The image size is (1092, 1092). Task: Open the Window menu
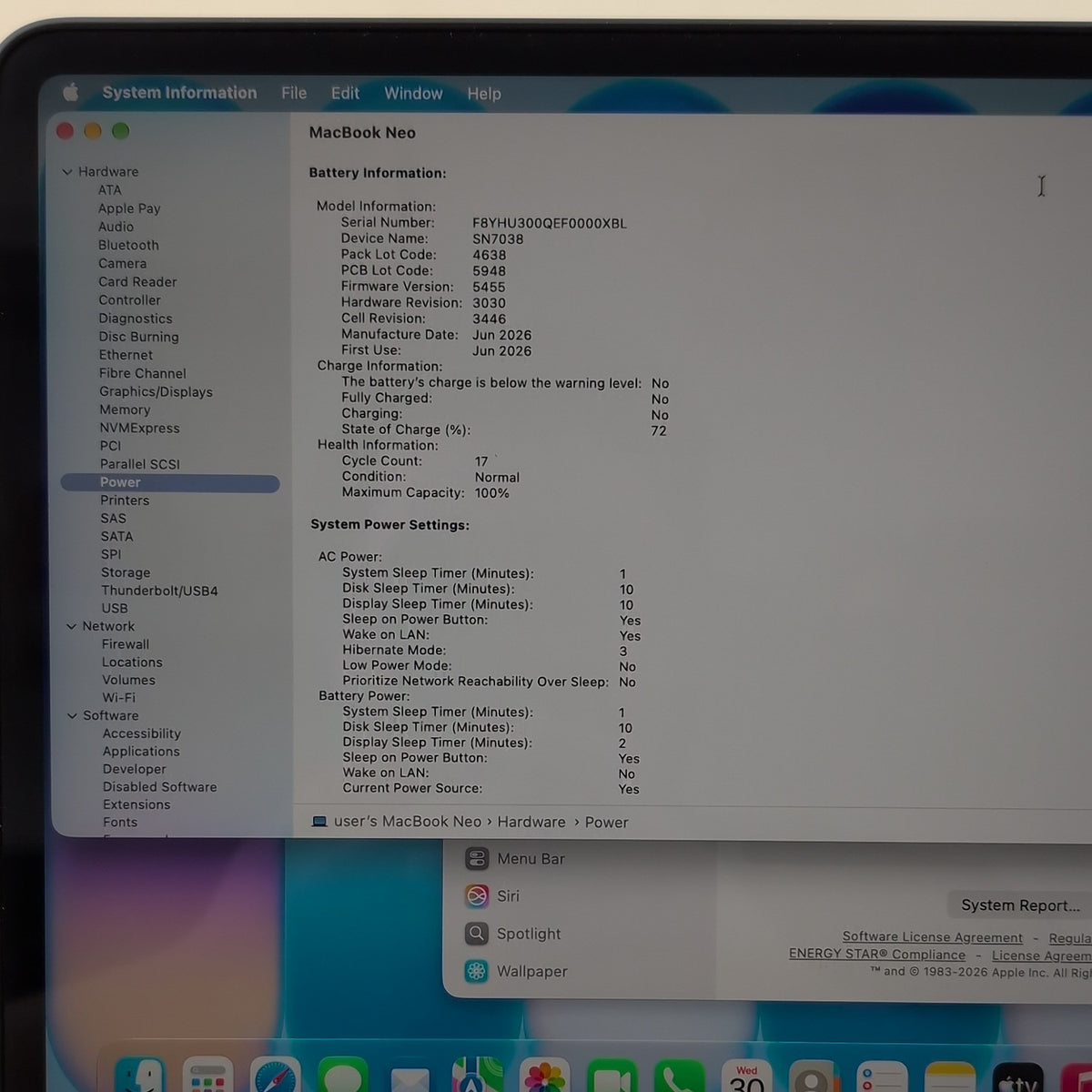click(413, 93)
